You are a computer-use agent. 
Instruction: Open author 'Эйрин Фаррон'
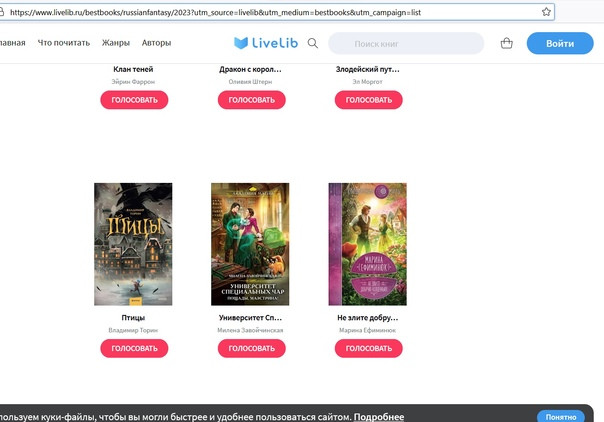[133, 82]
